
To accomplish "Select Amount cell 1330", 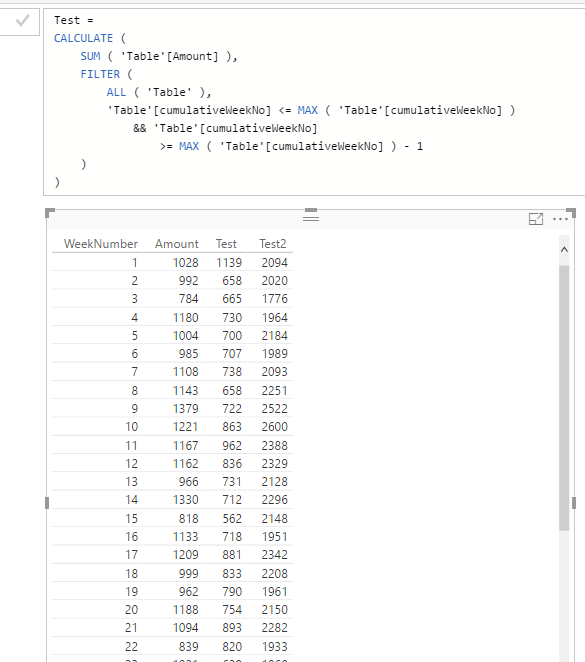I will (186, 499).
